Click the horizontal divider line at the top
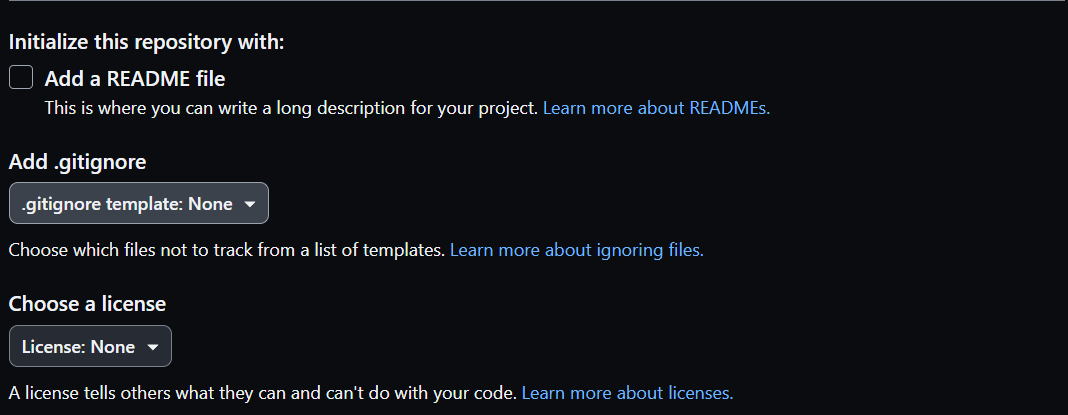This screenshot has height=415, width=1068. (x=534, y=1)
